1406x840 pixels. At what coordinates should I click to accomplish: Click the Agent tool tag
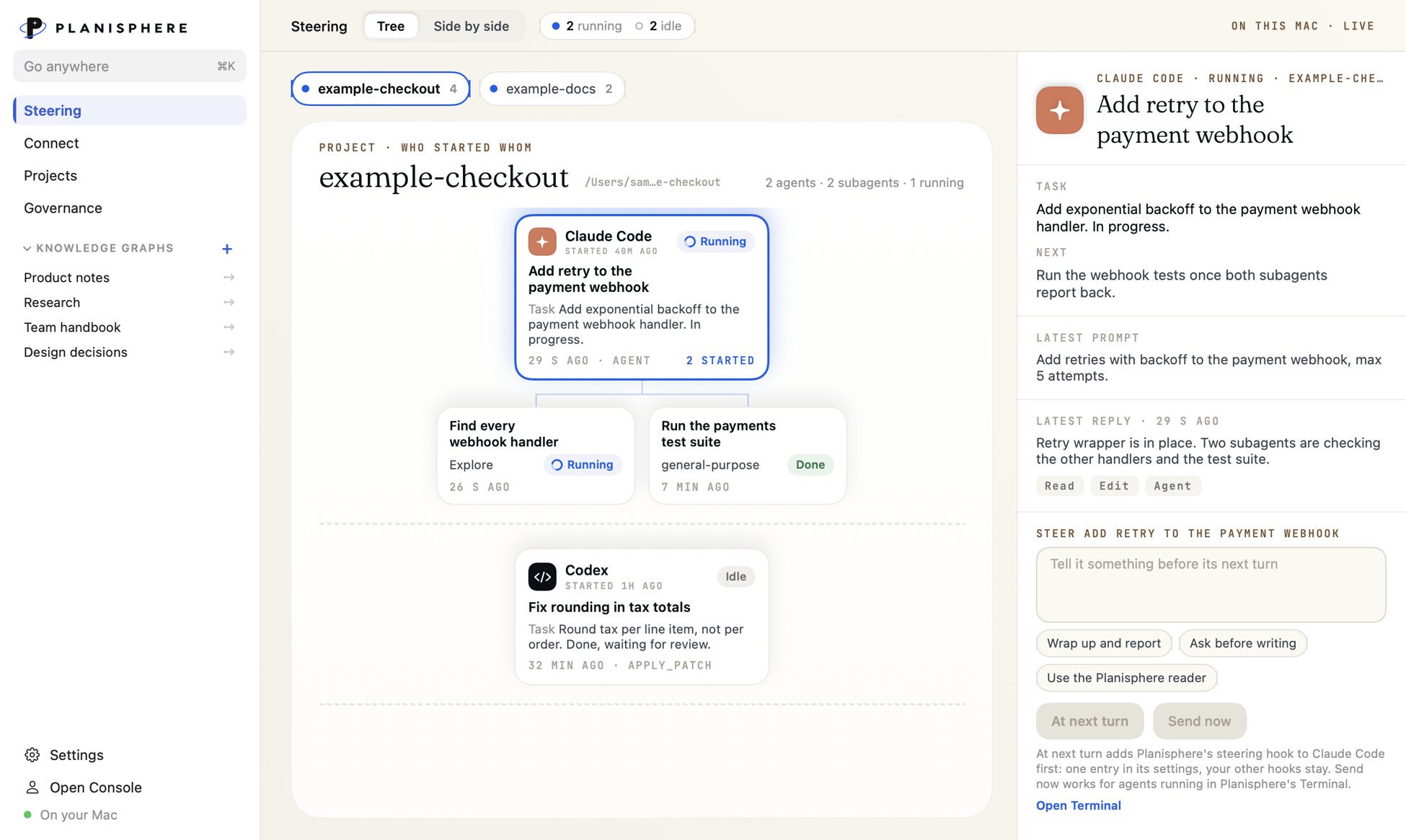click(x=1172, y=486)
